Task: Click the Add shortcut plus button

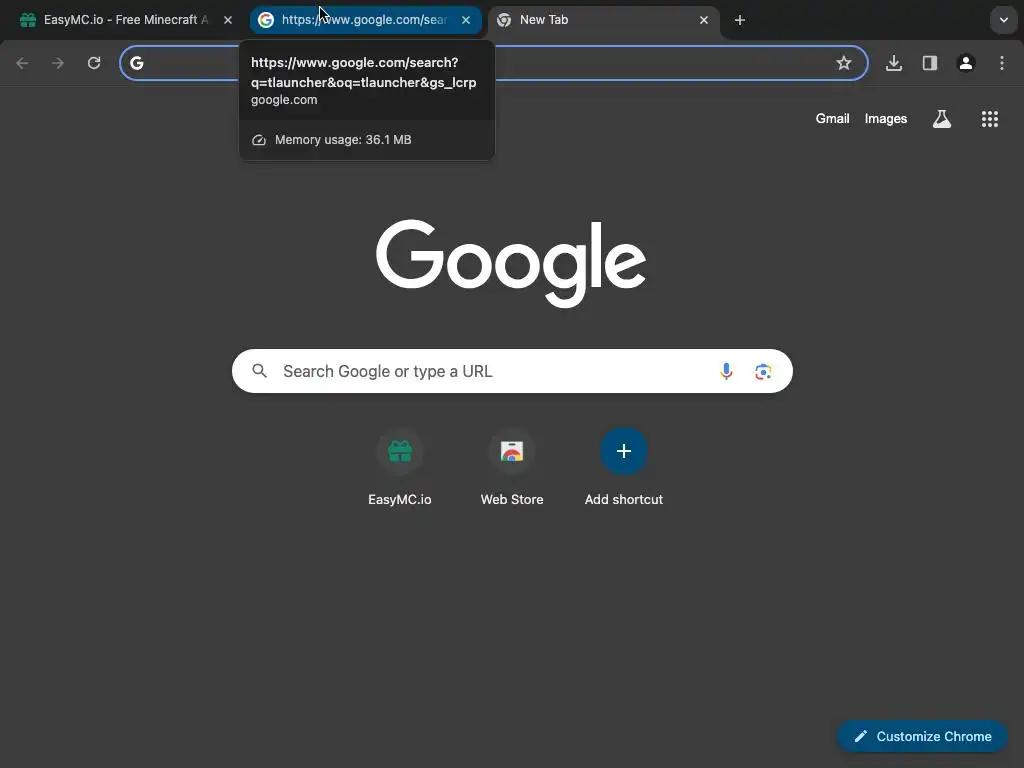Action: pyautogui.click(x=624, y=451)
